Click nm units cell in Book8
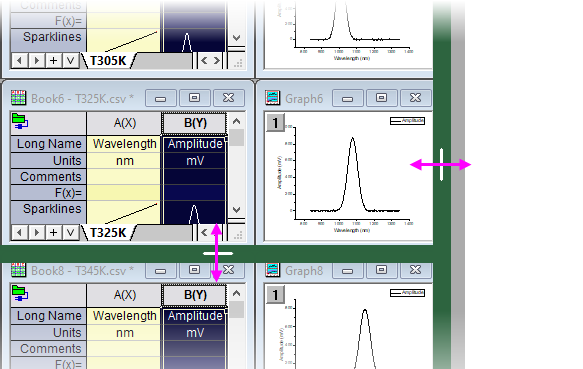 point(125,333)
